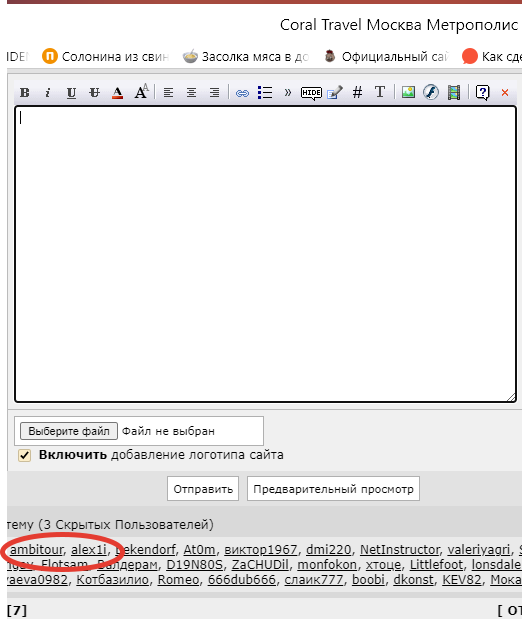This screenshot has height=619, width=522.
Task: Insert code tag with # icon
Action: [x=357, y=92]
